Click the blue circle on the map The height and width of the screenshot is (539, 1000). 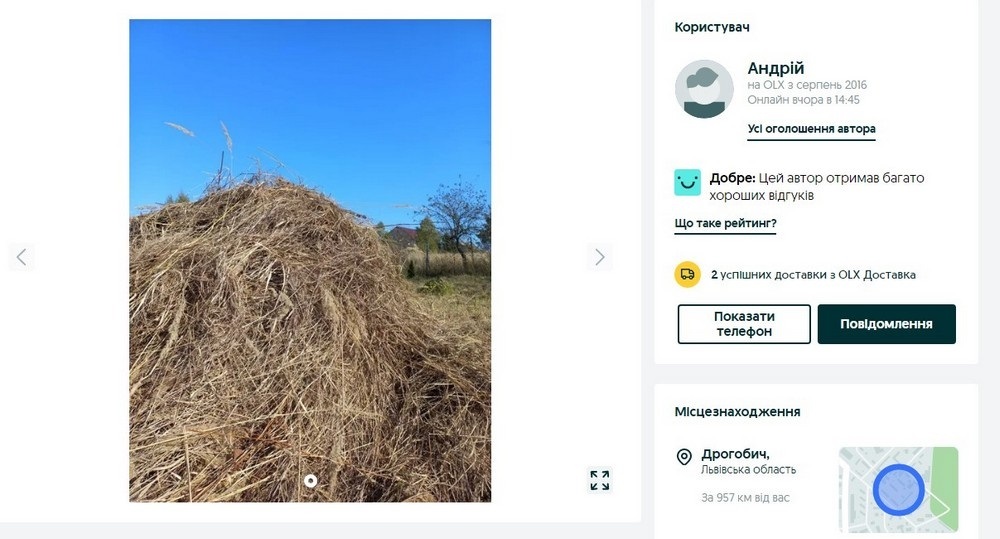click(899, 490)
